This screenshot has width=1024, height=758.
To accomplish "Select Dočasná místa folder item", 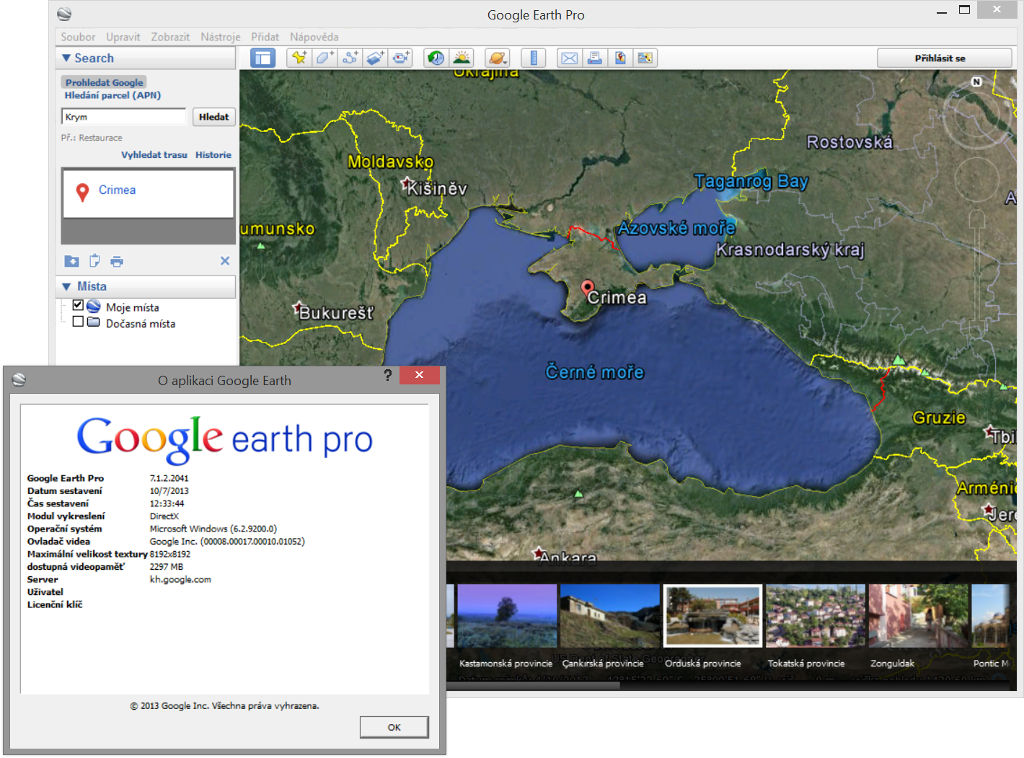I will [x=140, y=324].
